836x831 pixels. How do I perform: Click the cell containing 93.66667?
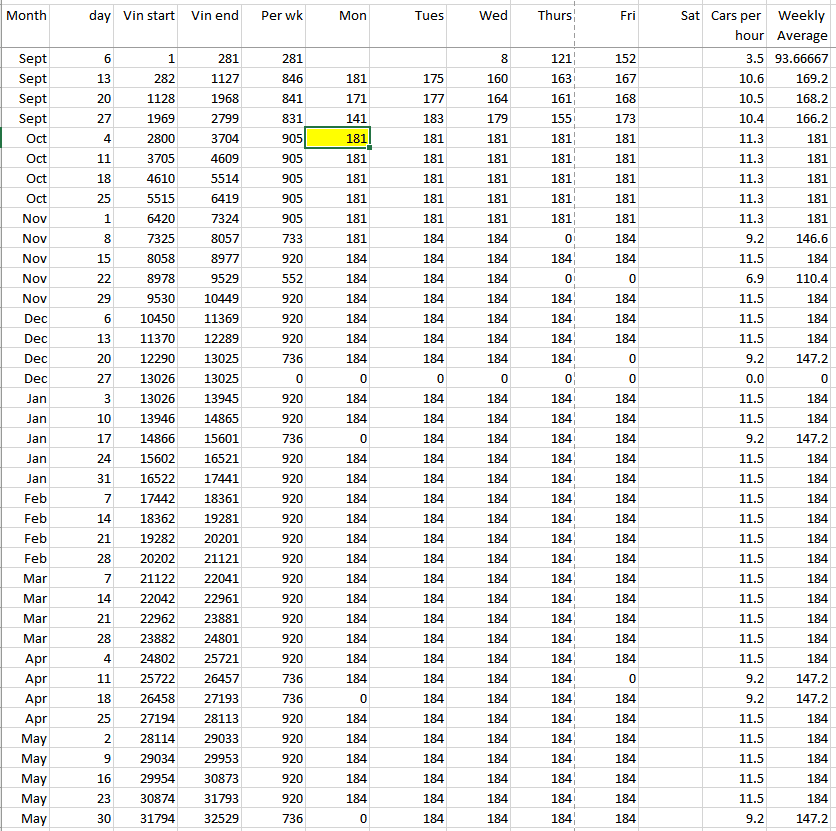click(x=801, y=59)
